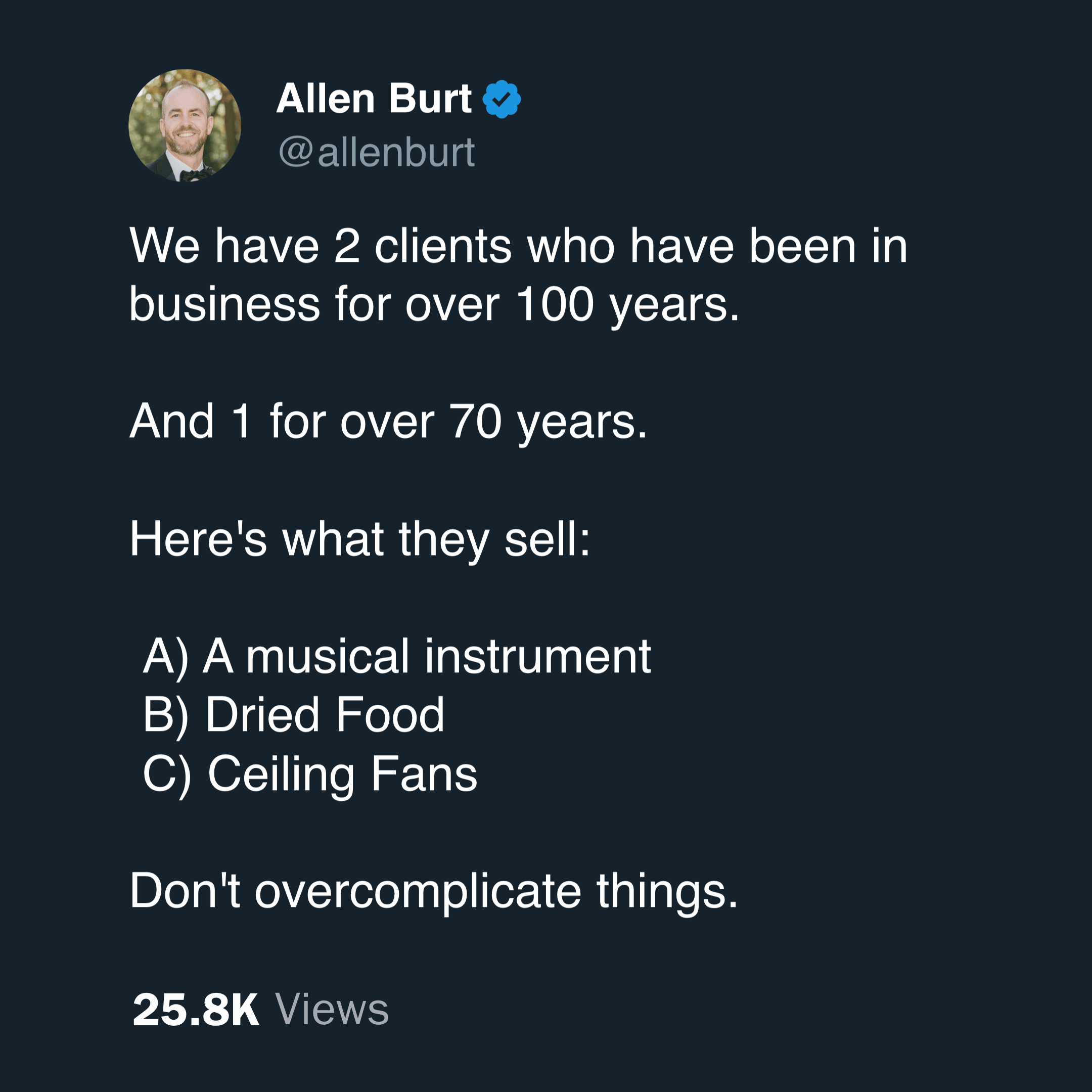1092x1092 pixels.
Task: Select the 25.8K view count
Action: [196, 1010]
